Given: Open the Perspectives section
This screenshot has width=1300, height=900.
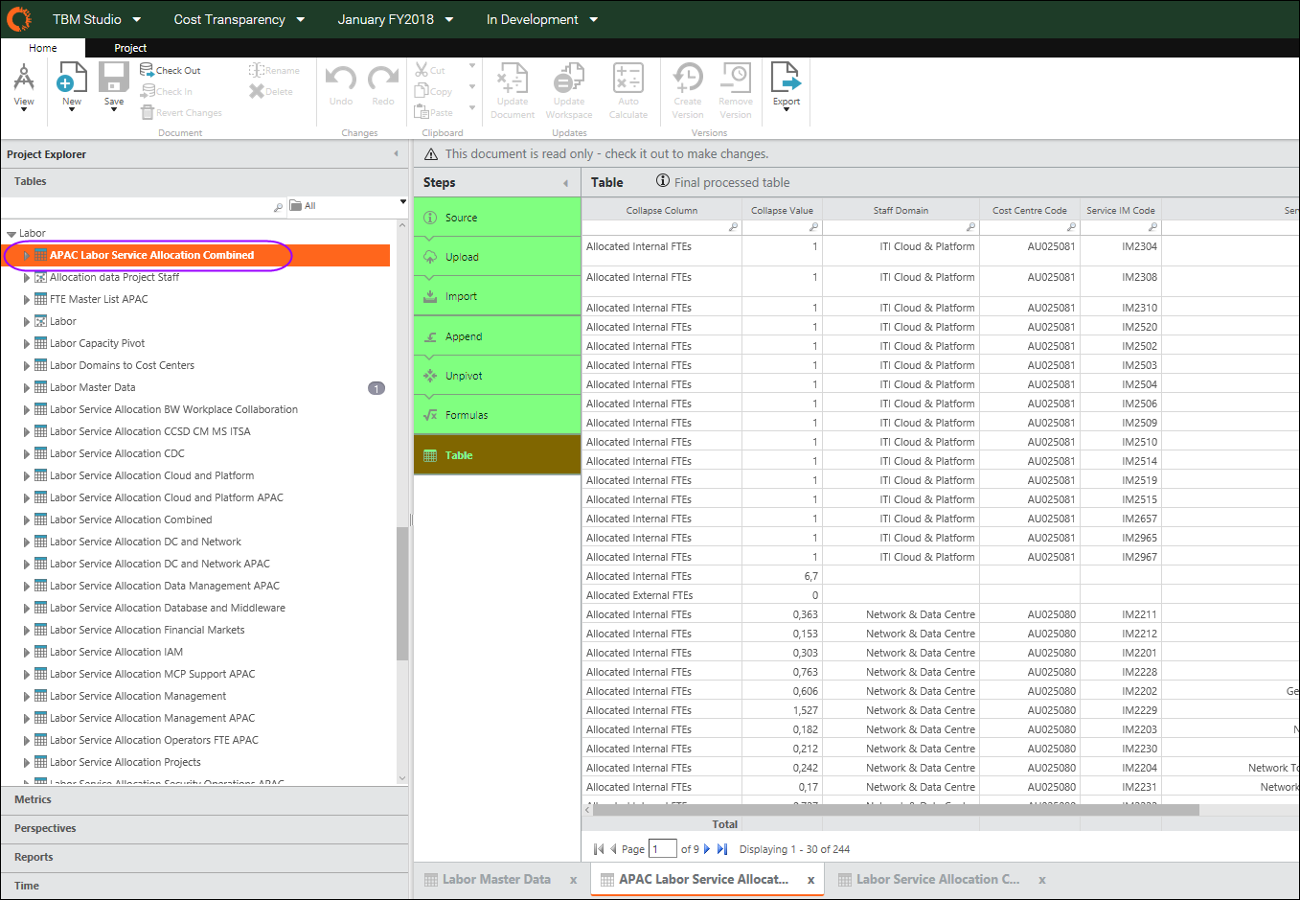Looking at the screenshot, I should click(x=205, y=828).
